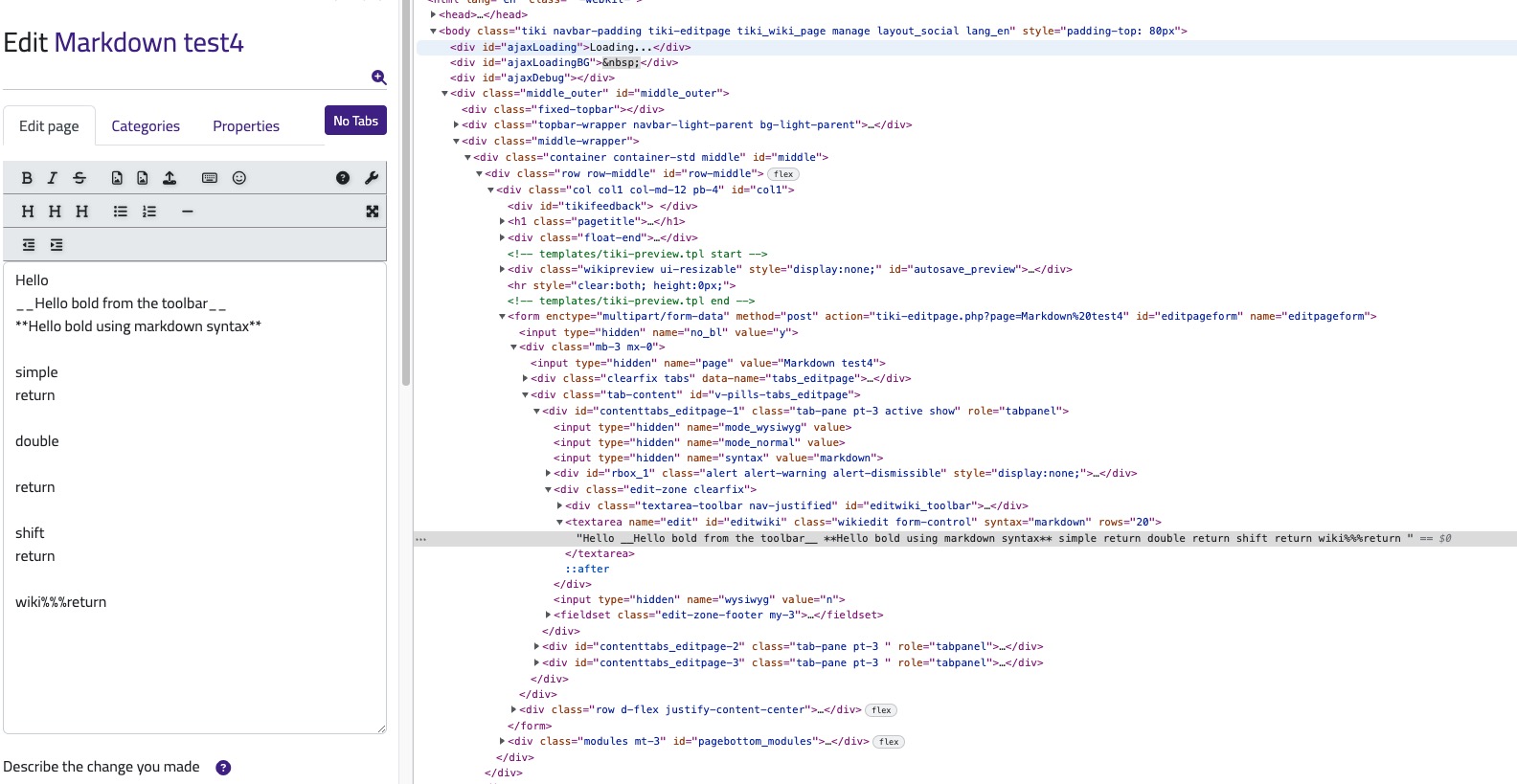1517x784 pixels.
Task: Click the flex badge on row-middle
Action: (783, 174)
